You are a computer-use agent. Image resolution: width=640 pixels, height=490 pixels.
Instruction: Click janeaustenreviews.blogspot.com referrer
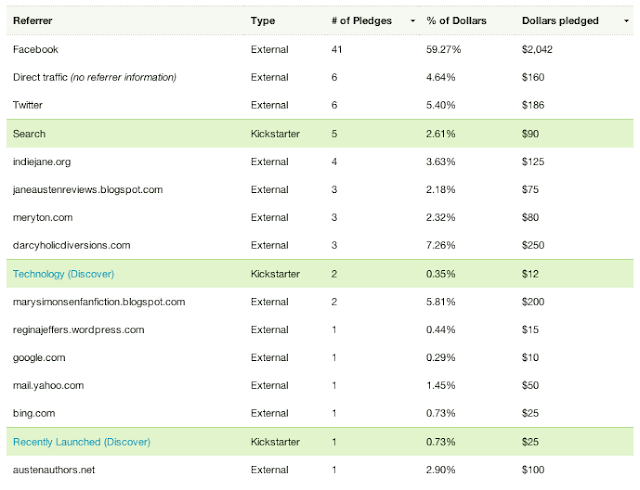click(88, 189)
